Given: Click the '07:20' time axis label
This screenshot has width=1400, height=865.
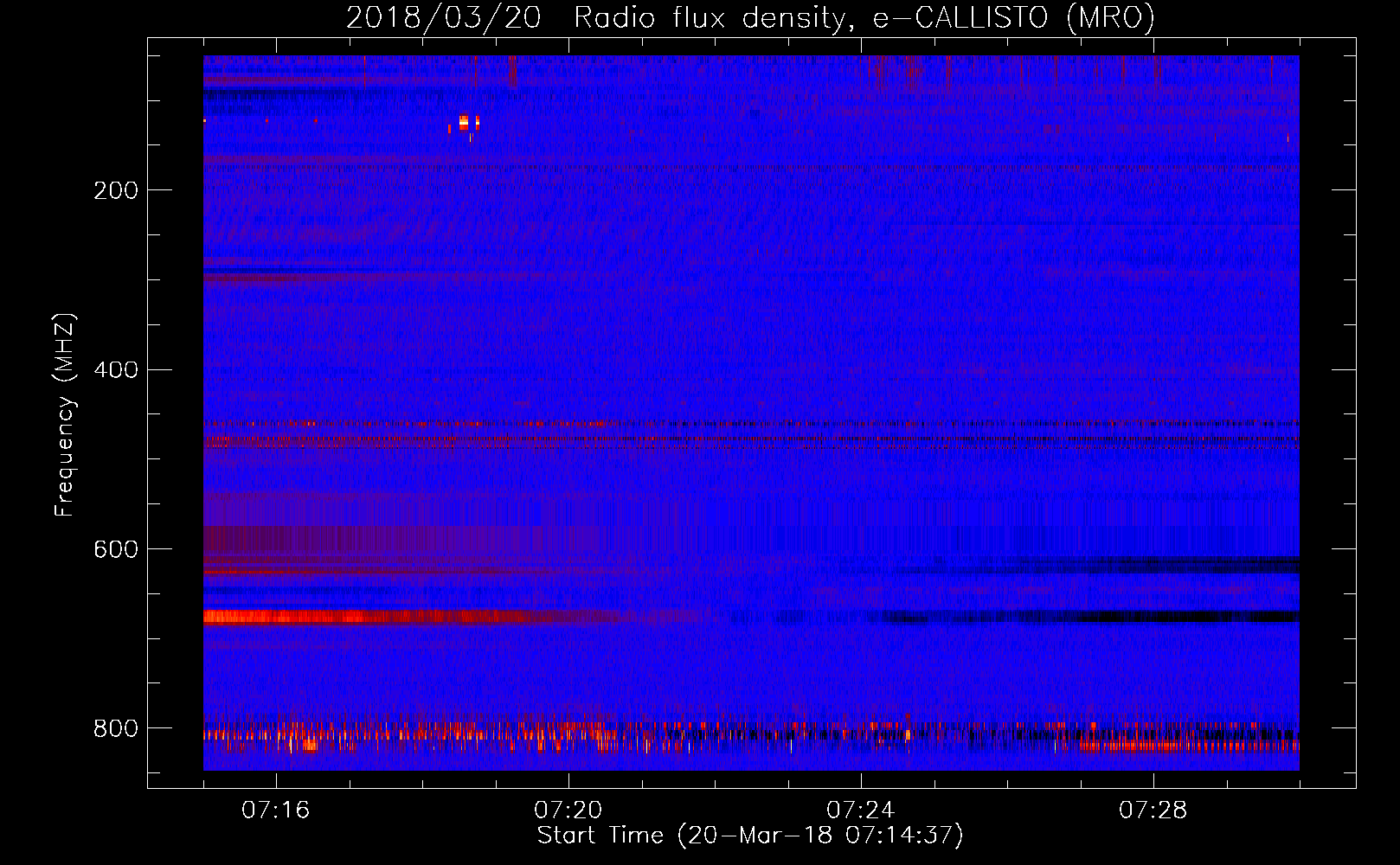Looking at the screenshot, I should [568, 811].
